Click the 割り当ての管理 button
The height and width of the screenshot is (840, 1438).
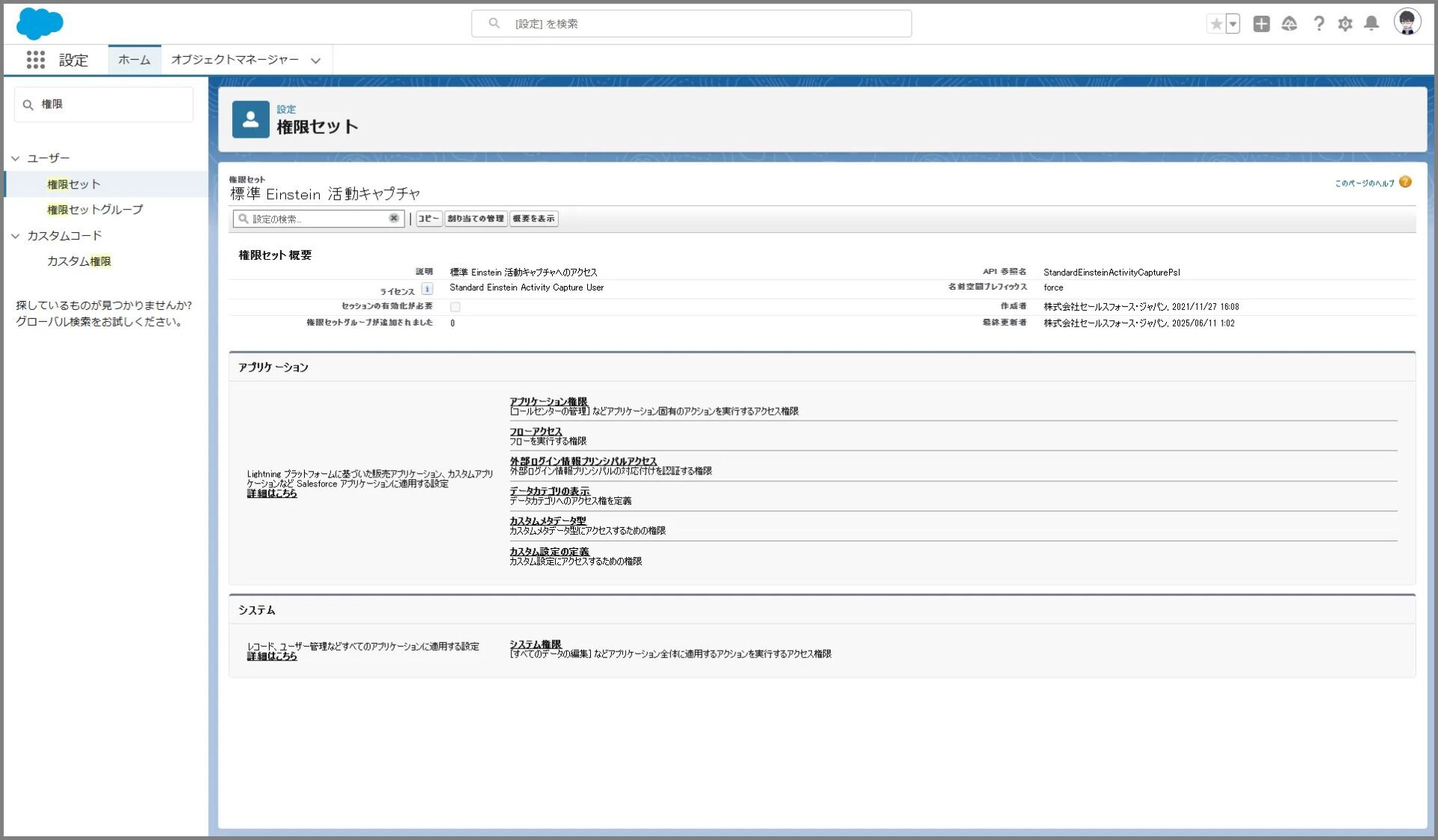click(x=476, y=219)
